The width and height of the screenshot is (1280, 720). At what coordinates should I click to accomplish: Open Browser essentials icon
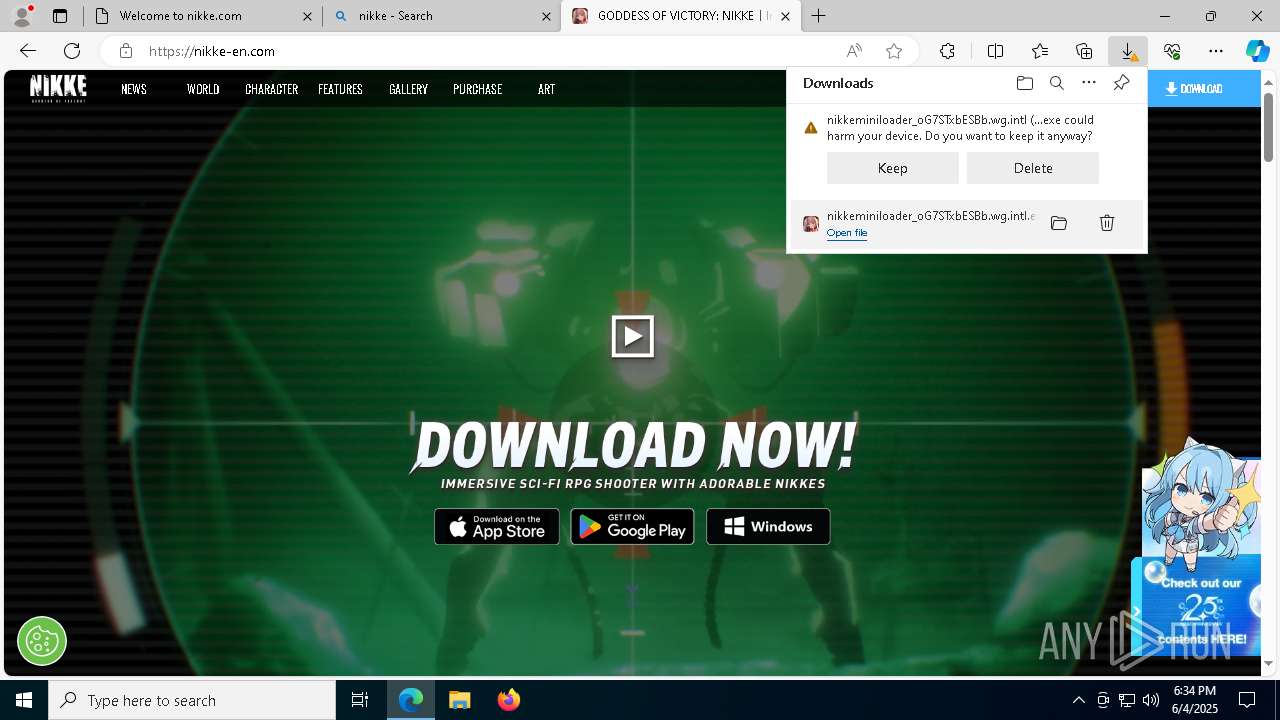click(1172, 51)
